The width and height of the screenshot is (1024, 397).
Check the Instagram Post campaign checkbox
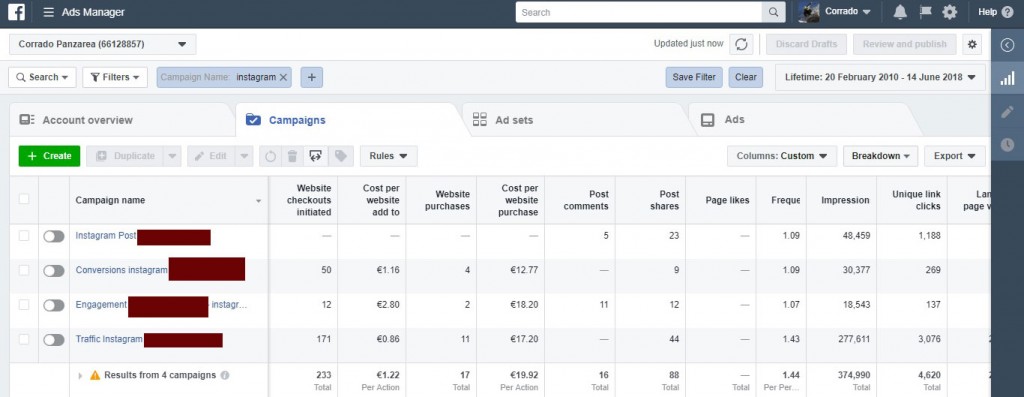(x=24, y=236)
